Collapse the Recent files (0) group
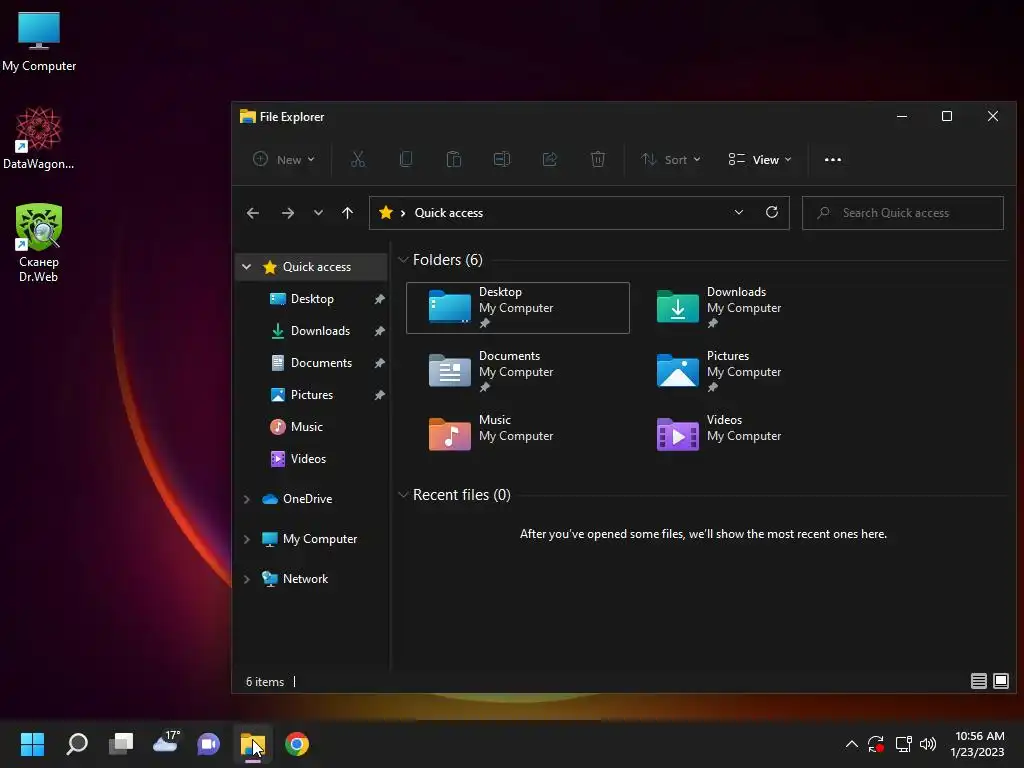1024x768 pixels. [403, 495]
